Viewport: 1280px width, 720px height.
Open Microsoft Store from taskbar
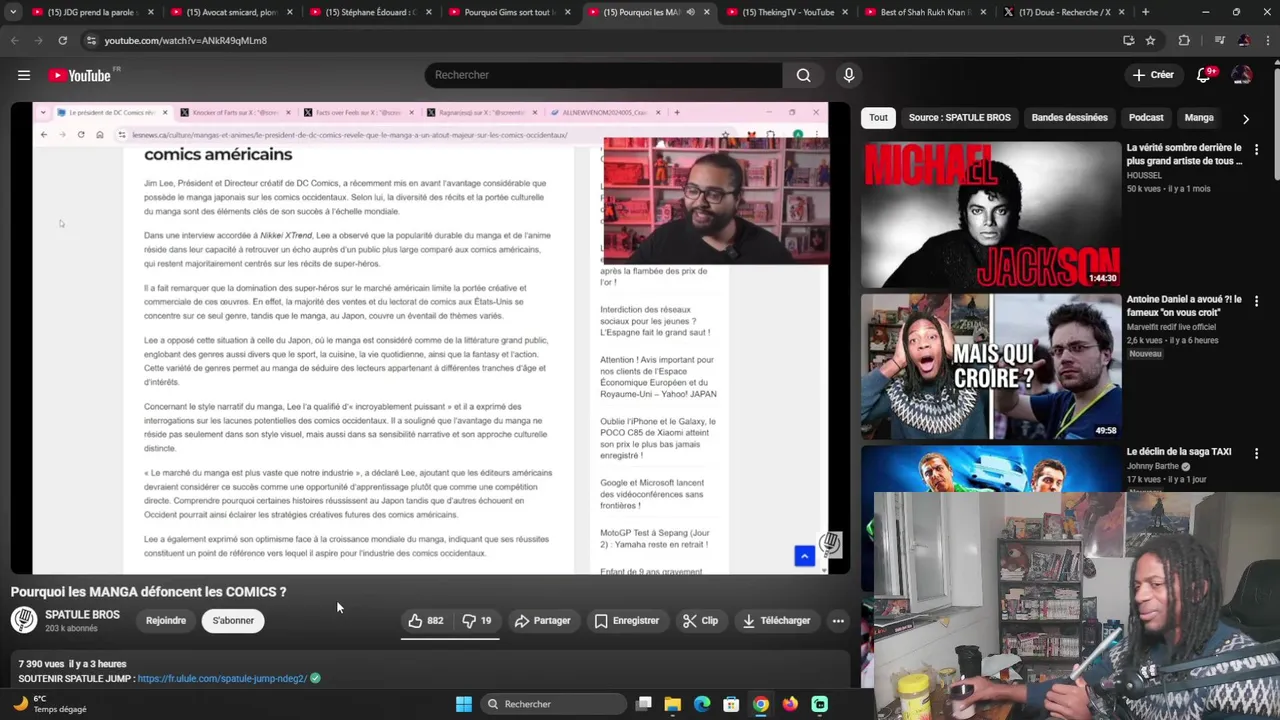pyautogui.click(x=731, y=704)
